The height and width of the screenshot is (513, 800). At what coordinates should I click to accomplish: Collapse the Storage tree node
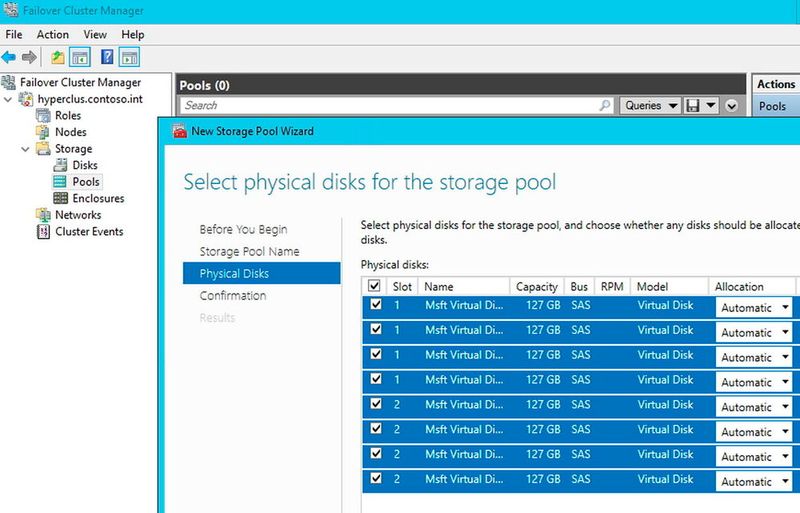[x=25, y=149]
